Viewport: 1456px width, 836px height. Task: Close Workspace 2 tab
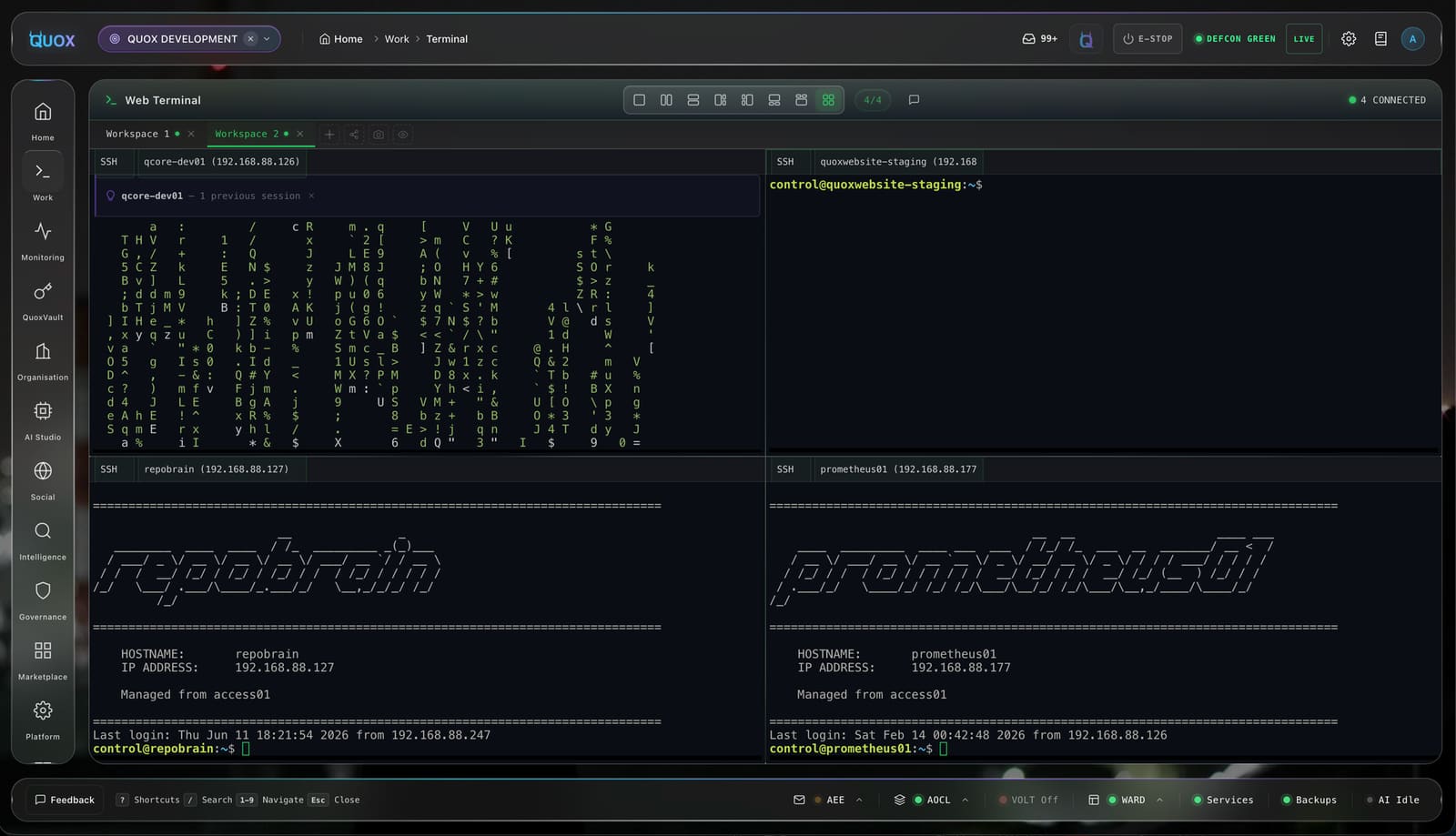(300, 134)
